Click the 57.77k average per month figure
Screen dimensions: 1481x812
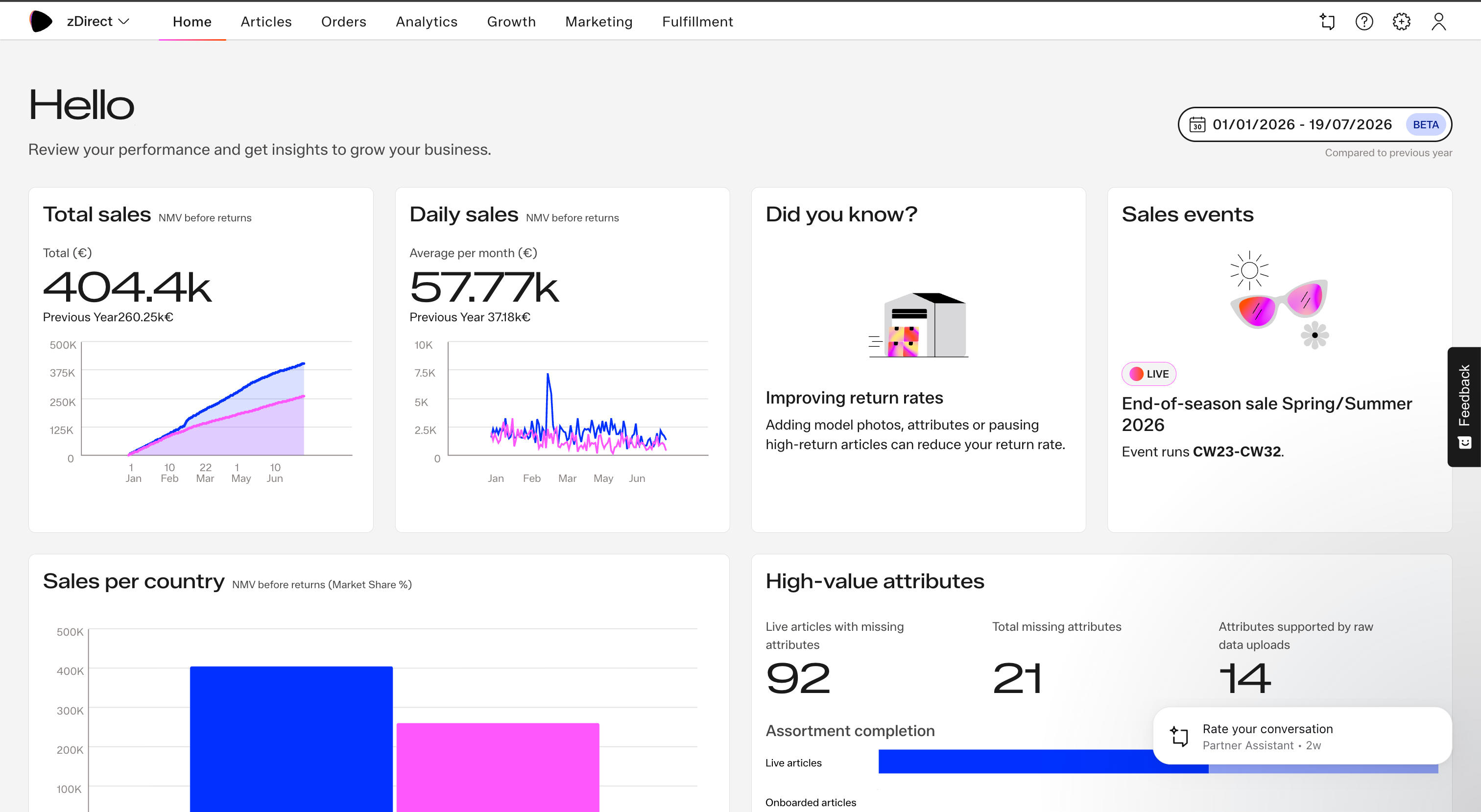click(x=484, y=287)
